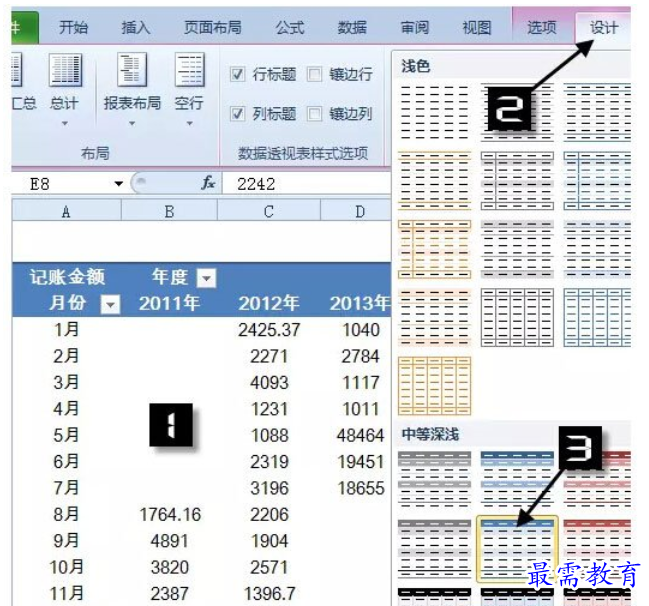Pick the orange bordered-column light style in third row
Image resolution: width=649 pixels, height=606 pixels.
tap(435, 249)
